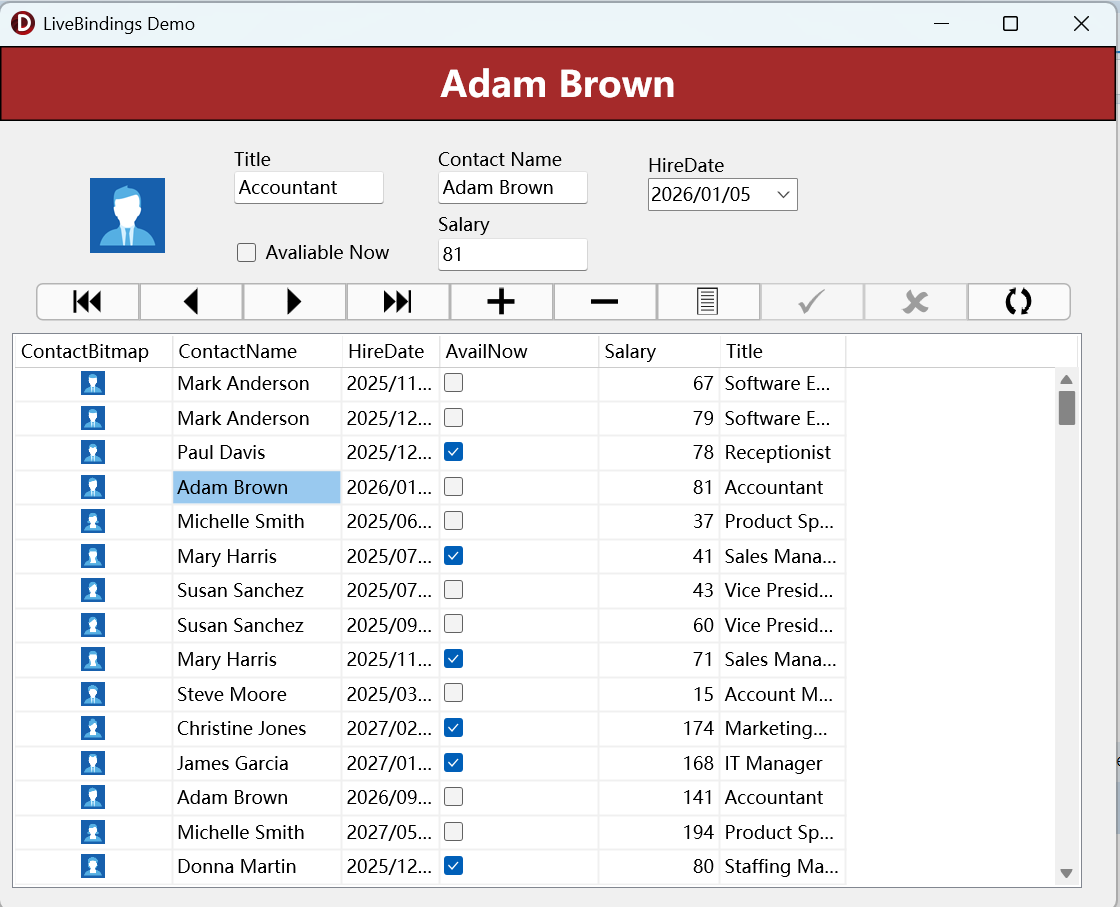Image resolution: width=1120 pixels, height=907 pixels.
Task: Click the scrollbar down arrow in grid
Action: click(x=1066, y=873)
